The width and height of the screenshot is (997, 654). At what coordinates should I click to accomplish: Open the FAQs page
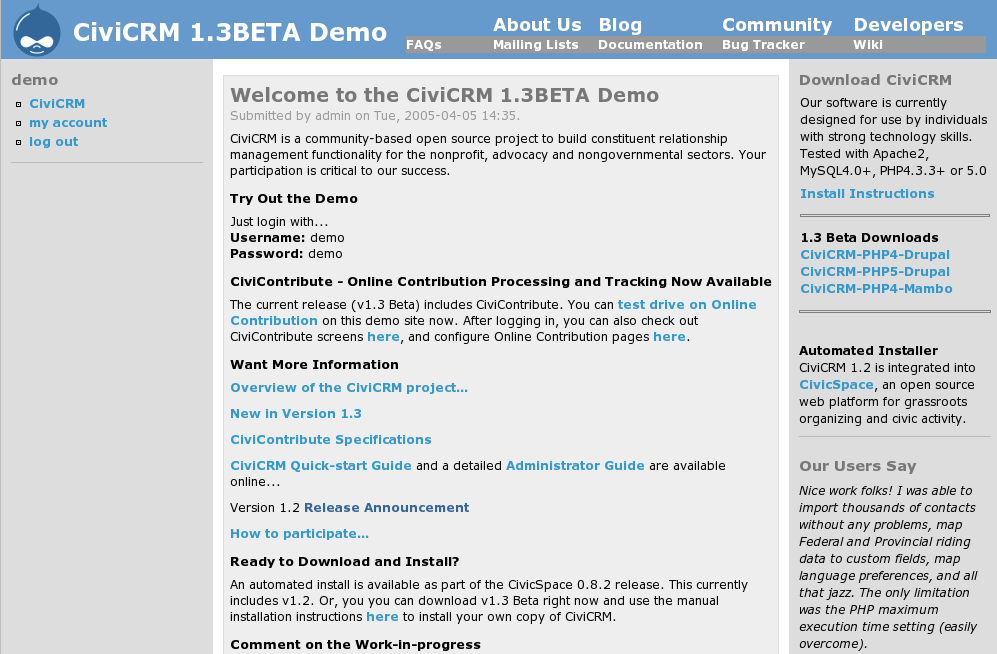click(423, 44)
